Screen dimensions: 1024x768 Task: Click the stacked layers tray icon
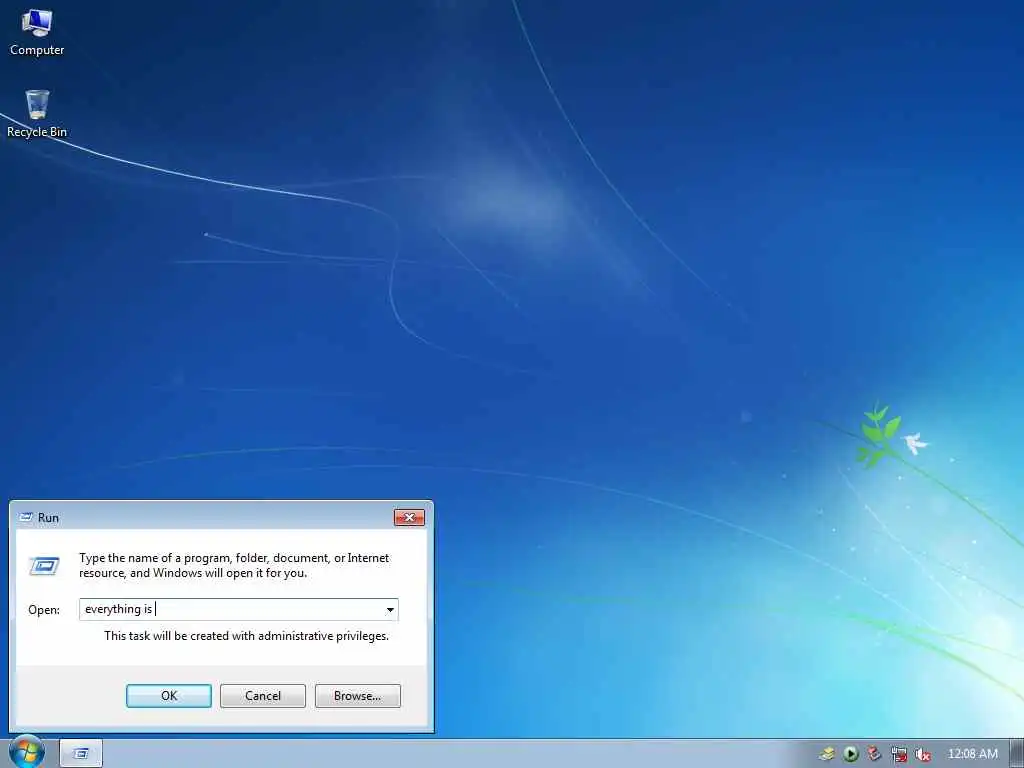(827, 754)
